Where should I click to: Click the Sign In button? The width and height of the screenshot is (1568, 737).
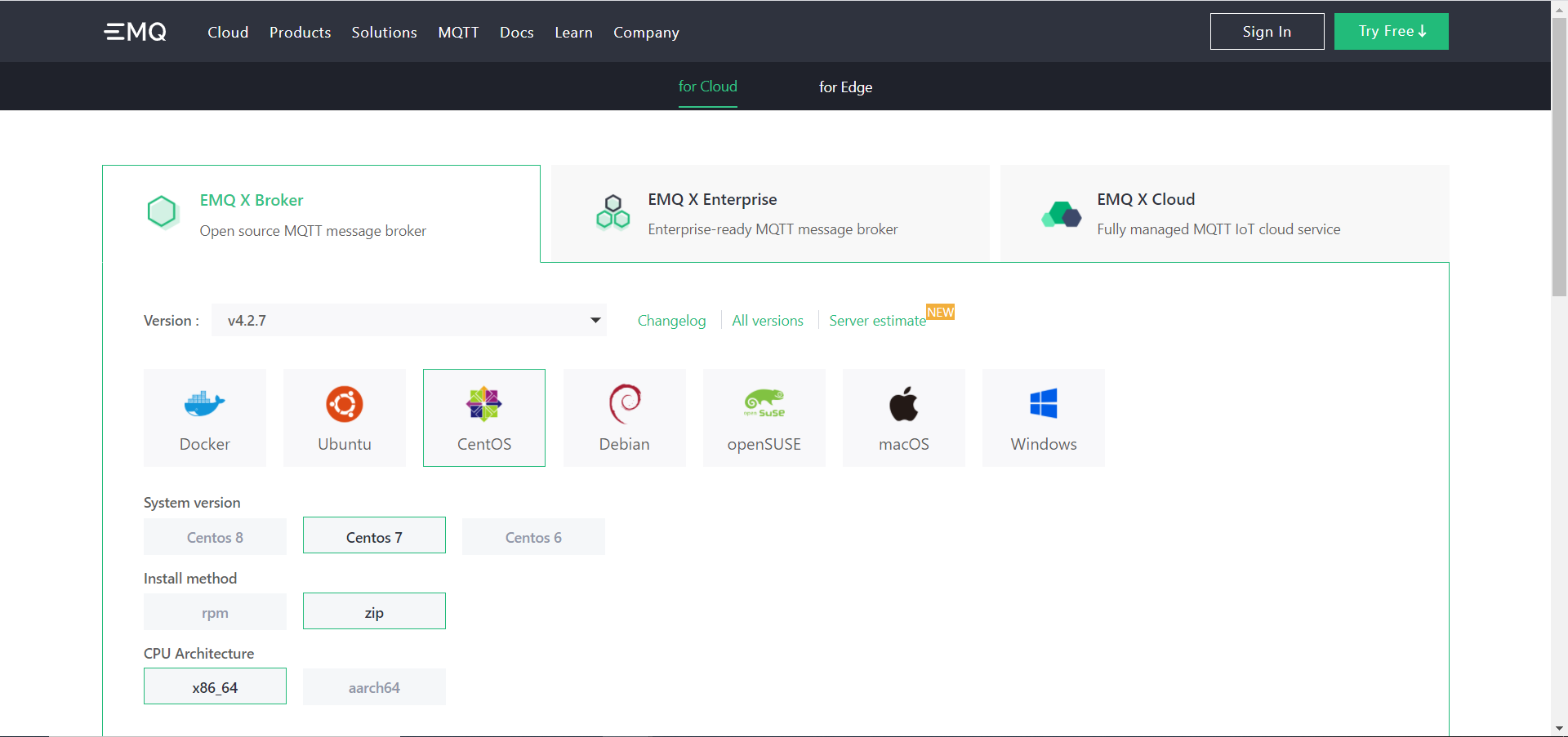(x=1267, y=32)
